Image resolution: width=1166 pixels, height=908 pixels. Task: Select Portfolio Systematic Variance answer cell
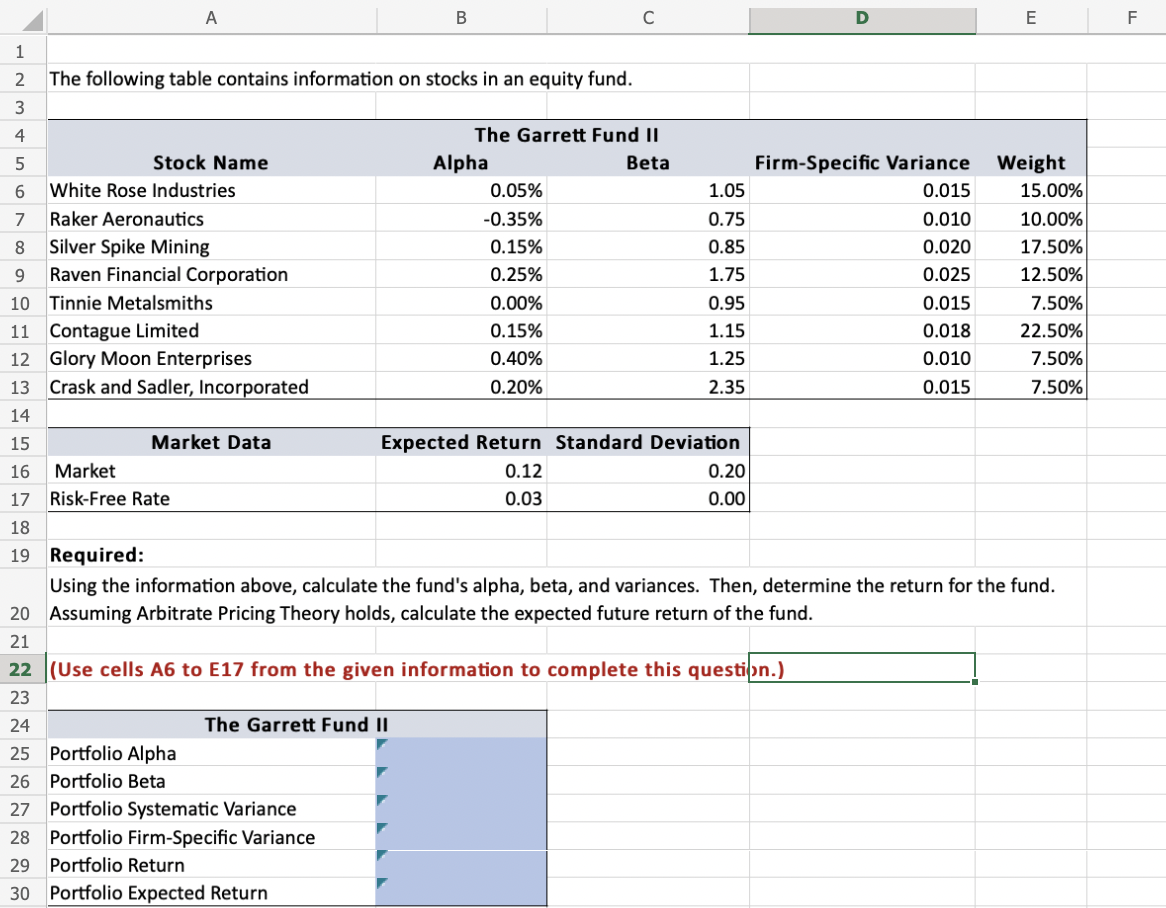[x=461, y=808]
